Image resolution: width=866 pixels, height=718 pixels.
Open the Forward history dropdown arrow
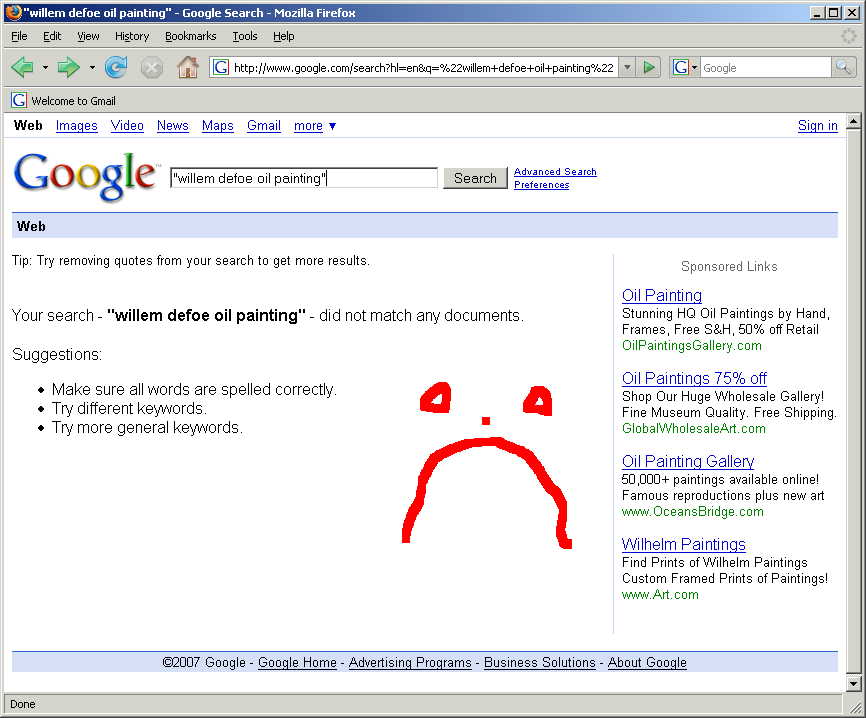tap(92, 67)
